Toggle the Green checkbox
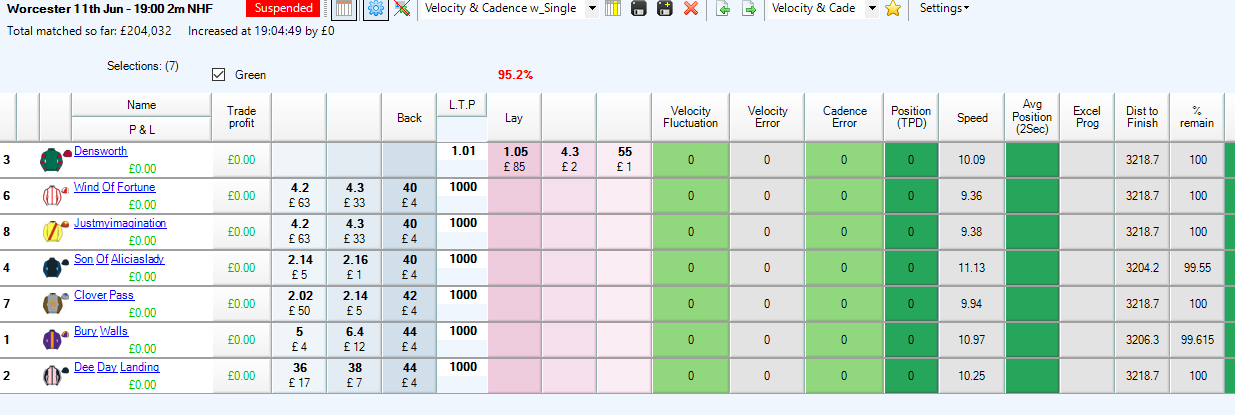The width and height of the screenshot is (1235, 415). 218,75
